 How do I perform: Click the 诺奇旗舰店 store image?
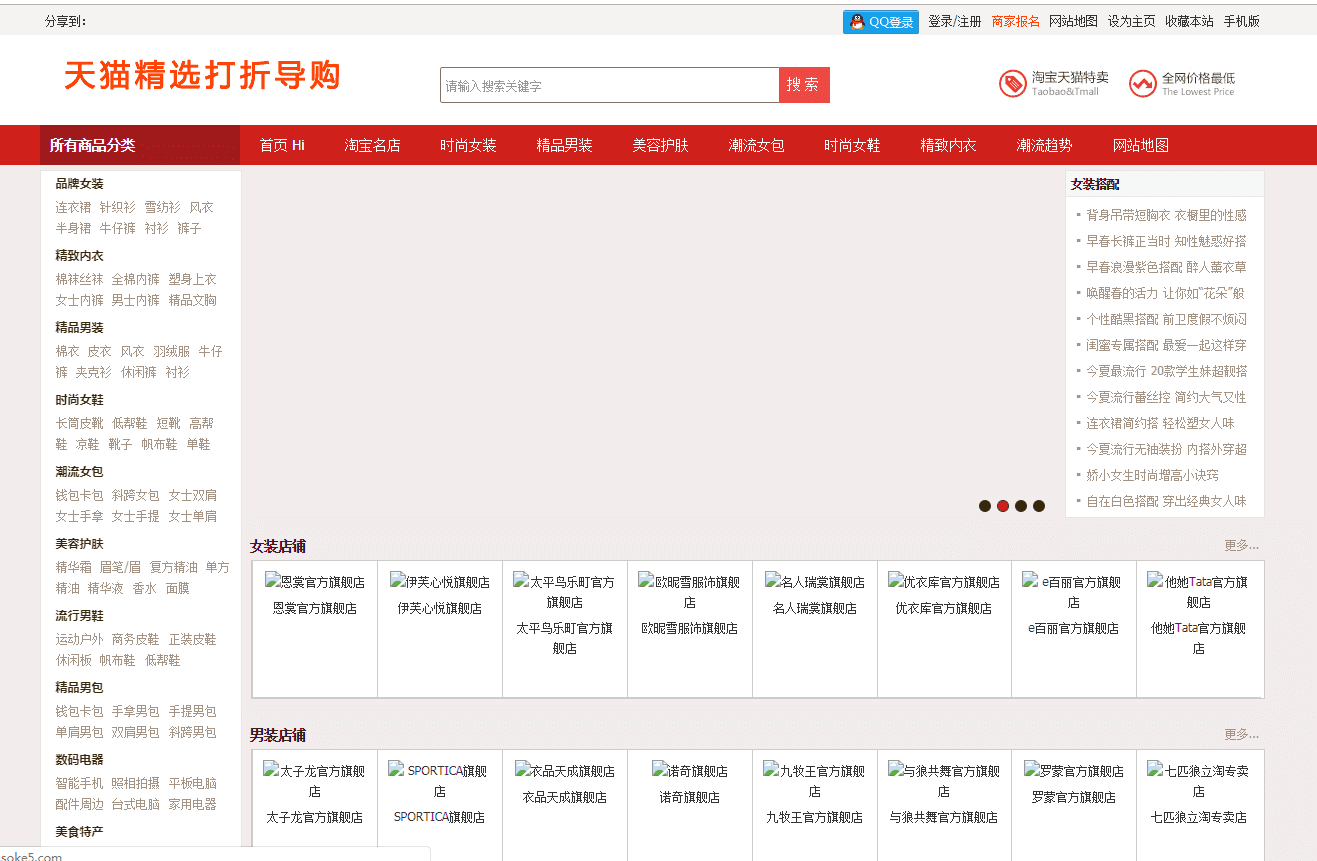689,771
